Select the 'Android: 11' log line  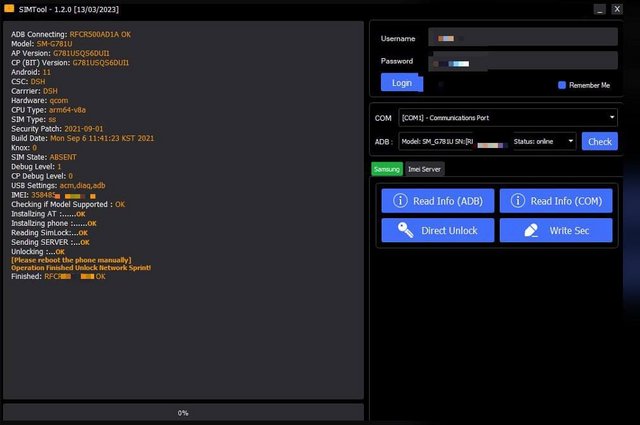click(31, 72)
